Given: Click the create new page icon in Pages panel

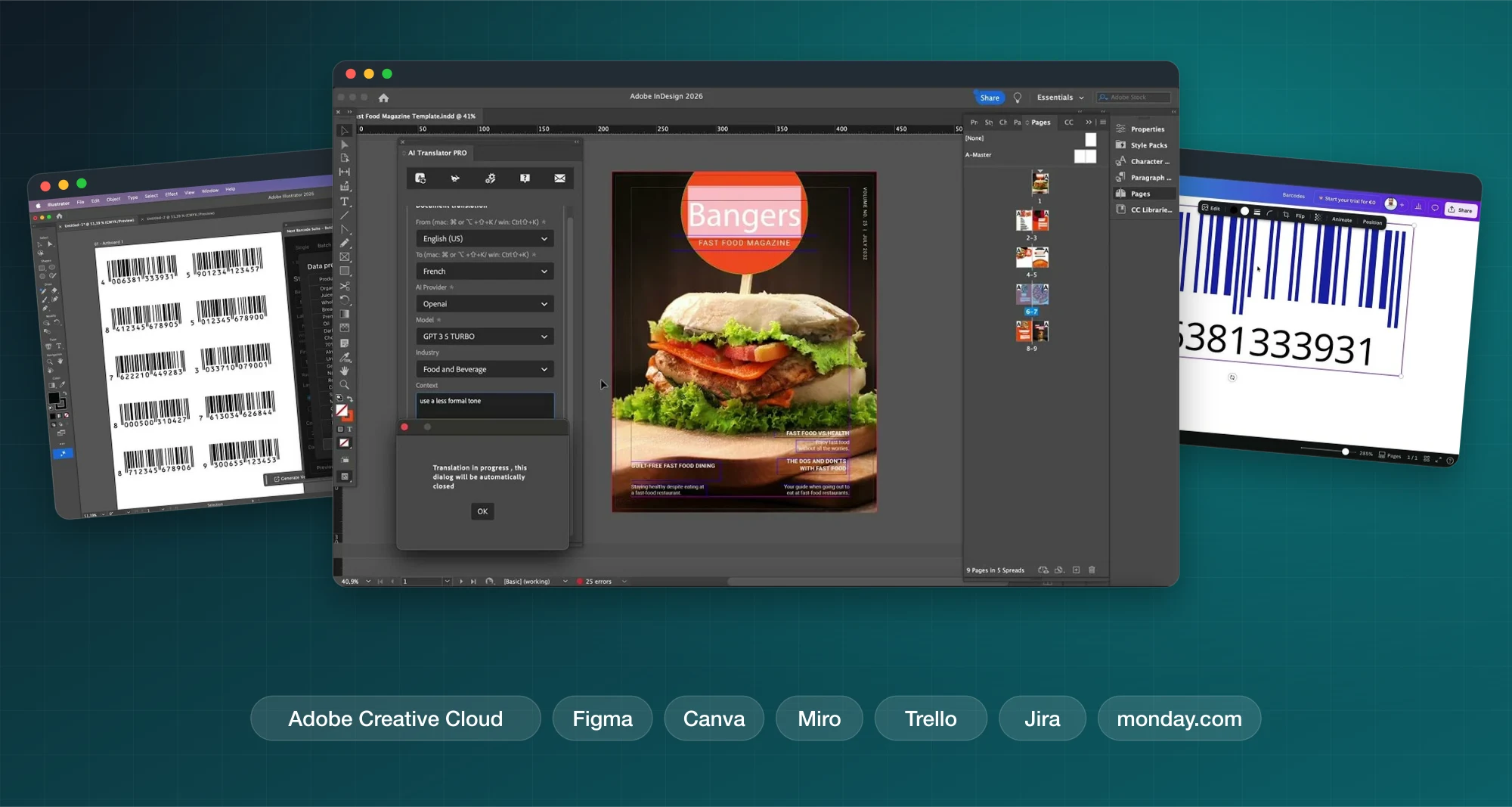Looking at the screenshot, I should point(1076,570).
